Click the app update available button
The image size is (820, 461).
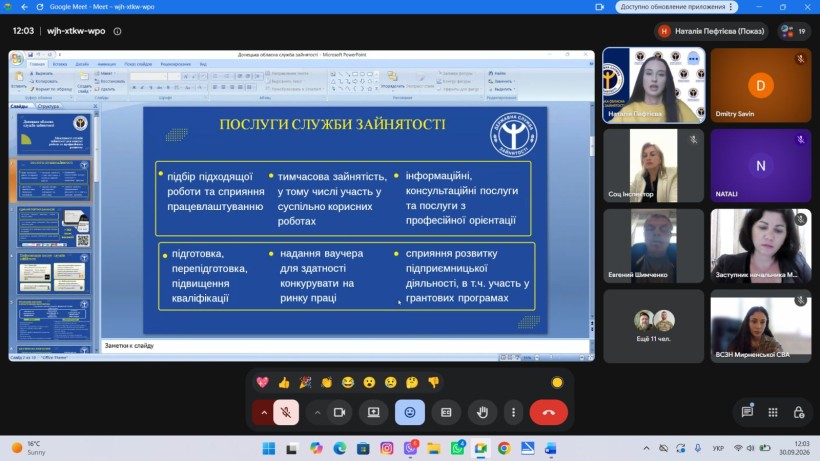pos(676,7)
